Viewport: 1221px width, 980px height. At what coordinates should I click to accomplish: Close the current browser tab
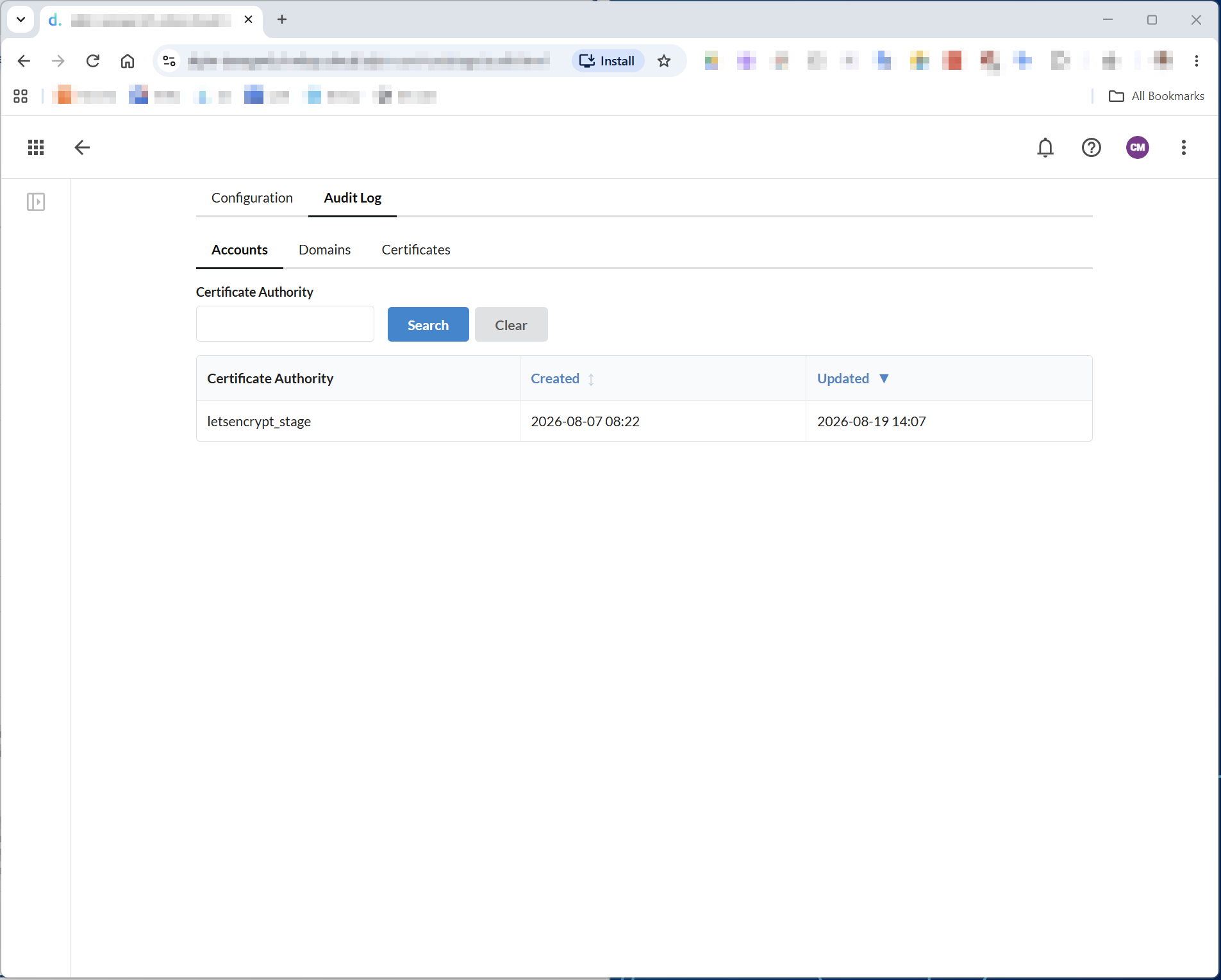coord(248,19)
